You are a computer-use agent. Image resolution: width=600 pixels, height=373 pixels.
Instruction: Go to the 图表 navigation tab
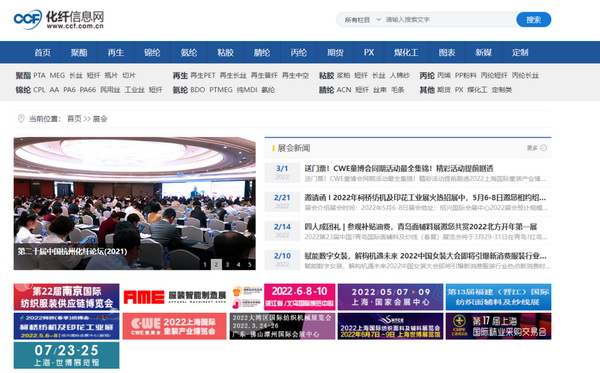pyautogui.click(x=447, y=52)
